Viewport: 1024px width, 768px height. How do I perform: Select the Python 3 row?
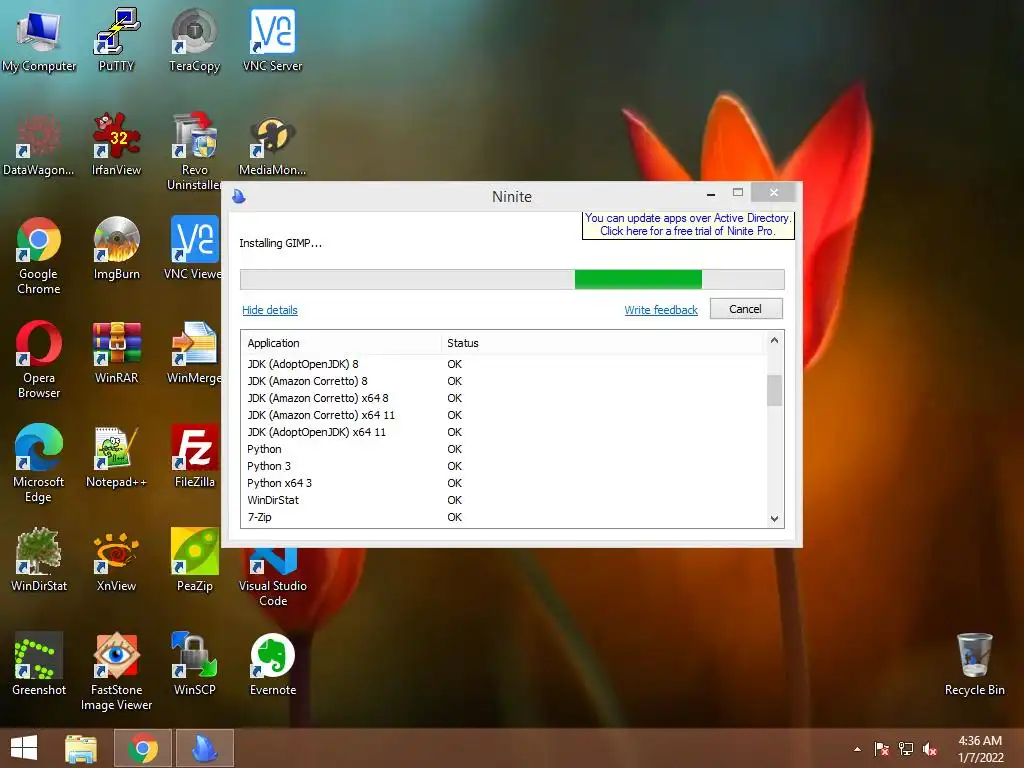504,466
